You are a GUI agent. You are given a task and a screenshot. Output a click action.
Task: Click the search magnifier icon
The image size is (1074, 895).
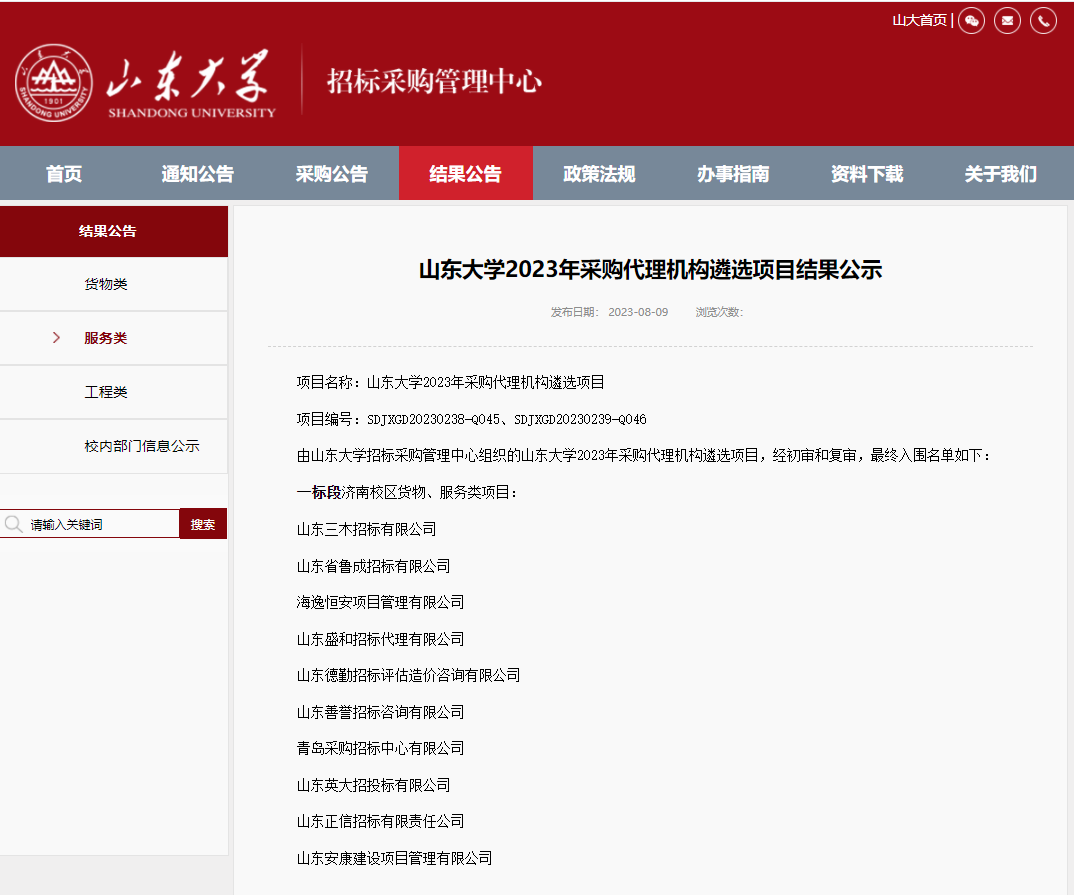(13, 524)
